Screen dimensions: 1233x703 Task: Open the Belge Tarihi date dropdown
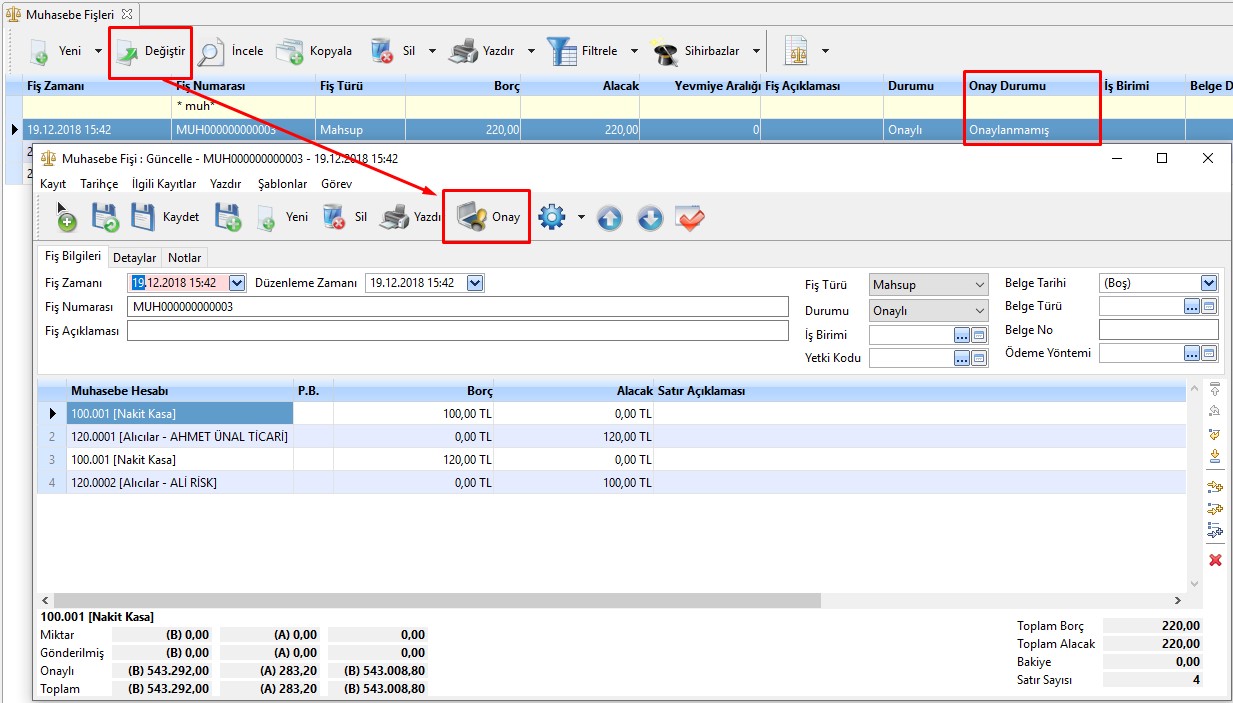tap(1208, 284)
